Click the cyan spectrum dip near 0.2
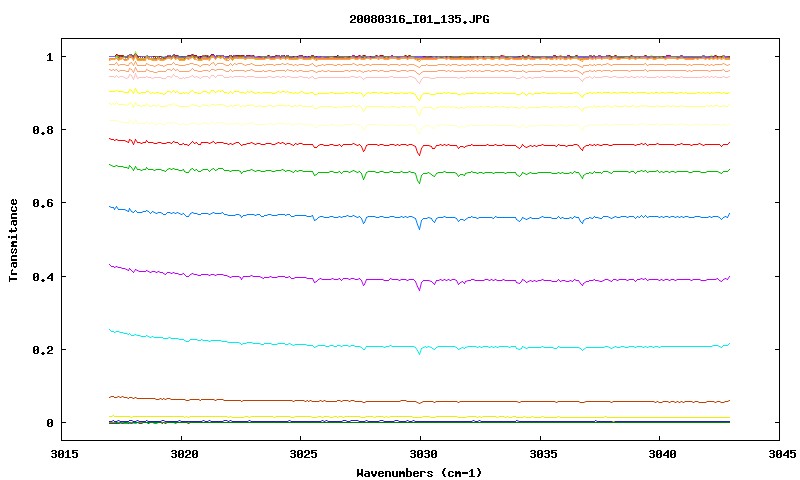This screenshot has height=480, width=800. (x=419, y=352)
